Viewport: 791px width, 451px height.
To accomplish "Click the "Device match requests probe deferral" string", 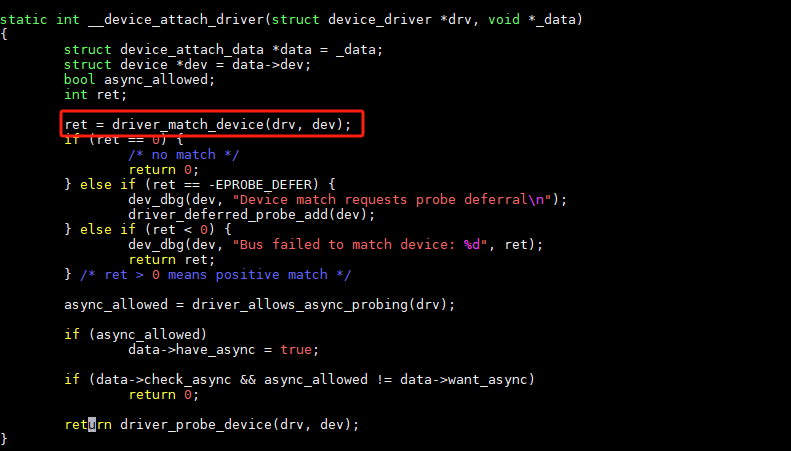I will click(x=376, y=199).
